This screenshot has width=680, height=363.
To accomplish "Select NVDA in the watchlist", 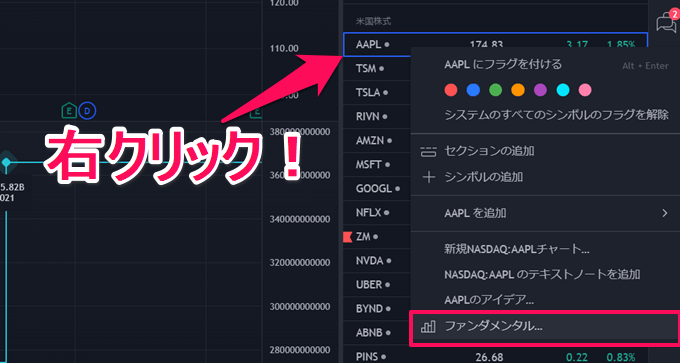I will pyautogui.click(x=369, y=261).
